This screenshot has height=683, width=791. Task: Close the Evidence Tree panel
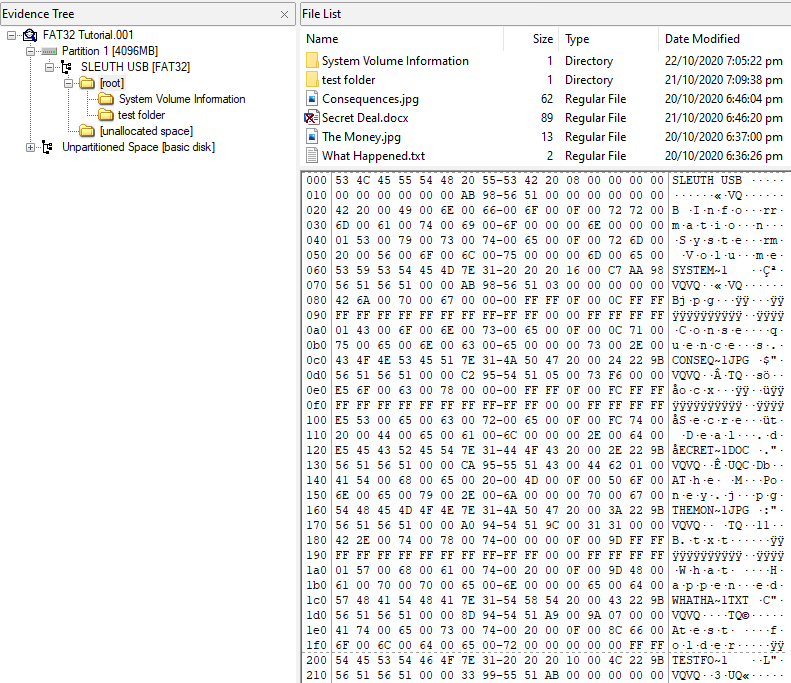click(285, 15)
